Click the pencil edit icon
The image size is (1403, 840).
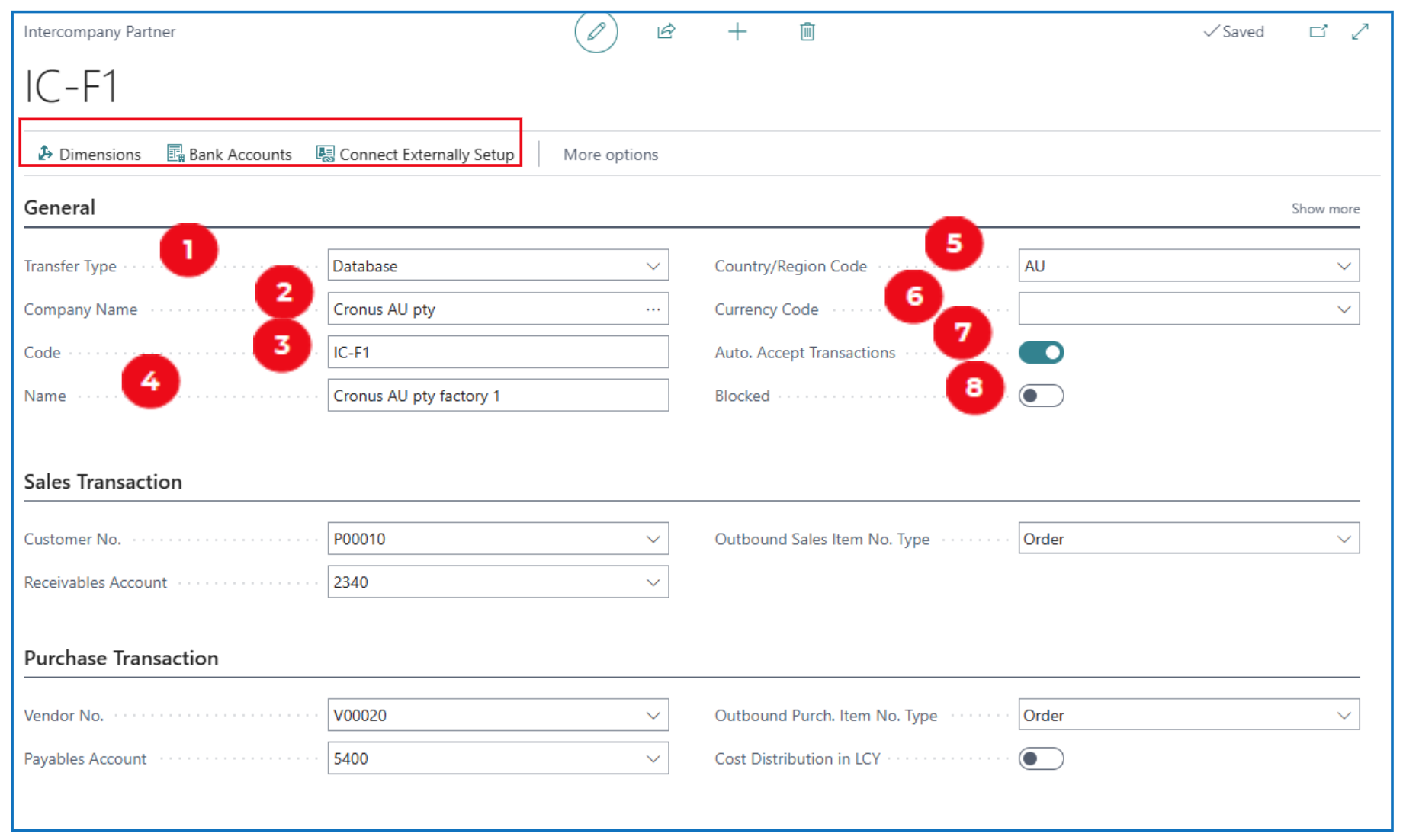click(x=596, y=32)
